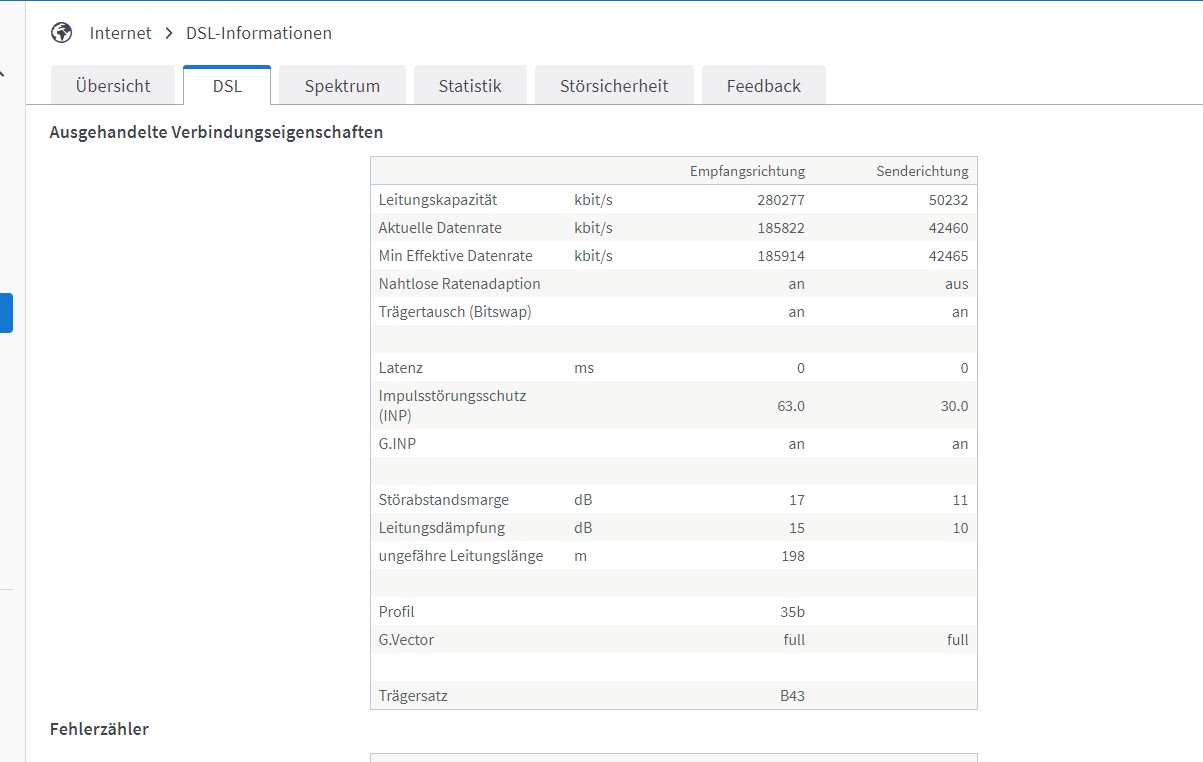Click the Trägersatz row label
Screen dimensions: 1203x762
click(x=413, y=696)
